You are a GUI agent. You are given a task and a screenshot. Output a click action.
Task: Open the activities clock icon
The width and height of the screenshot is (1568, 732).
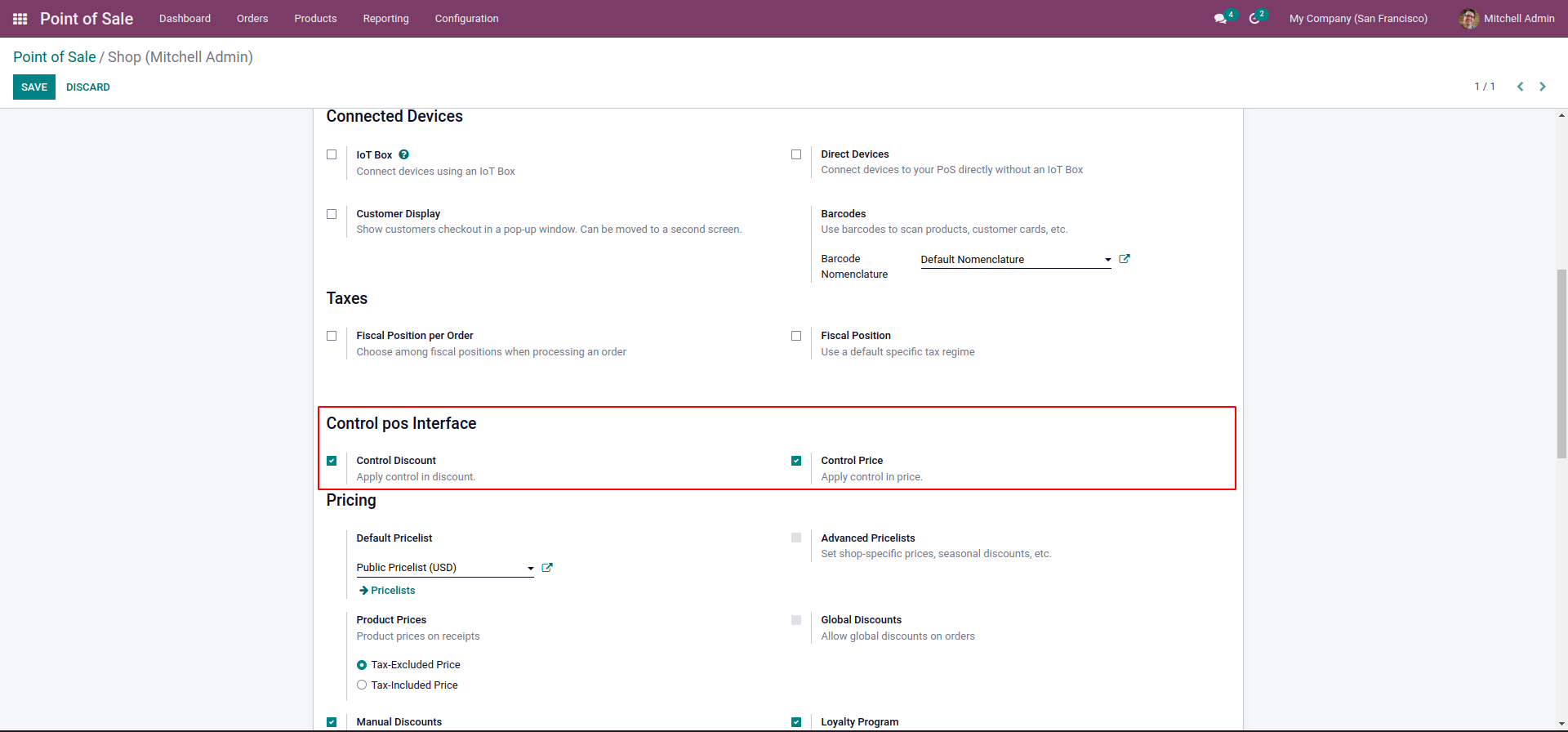1254,19
